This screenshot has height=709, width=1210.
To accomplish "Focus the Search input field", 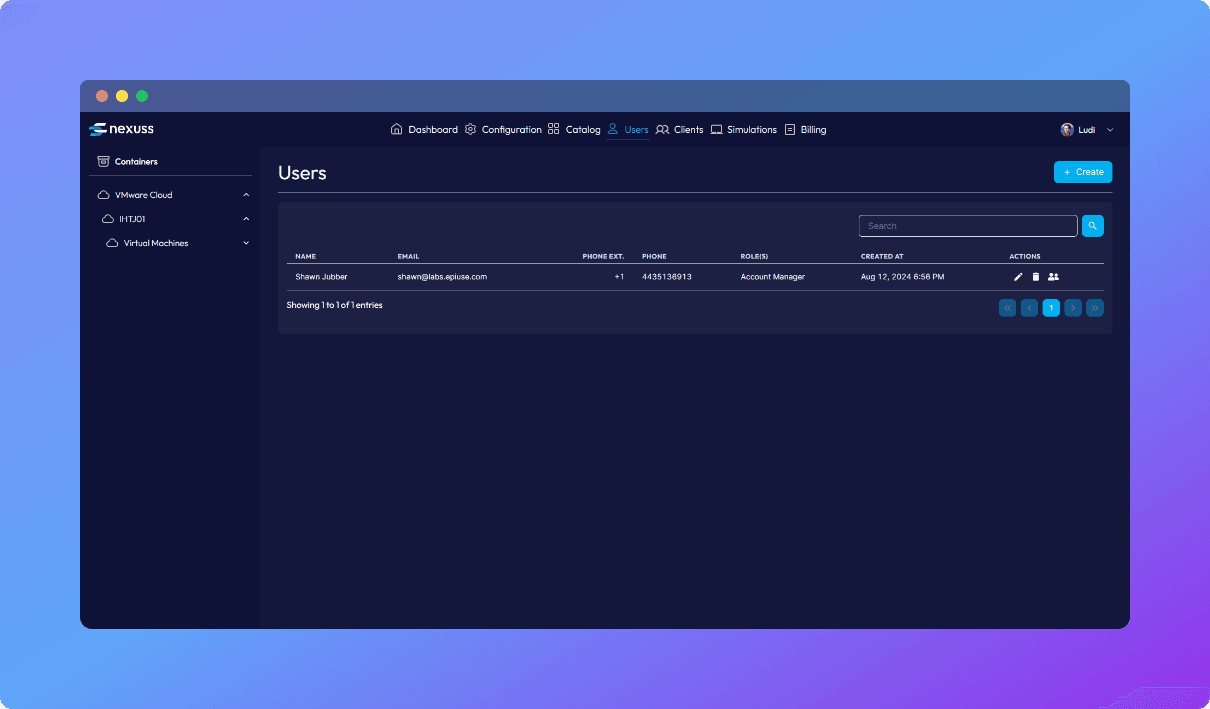I will [967, 226].
